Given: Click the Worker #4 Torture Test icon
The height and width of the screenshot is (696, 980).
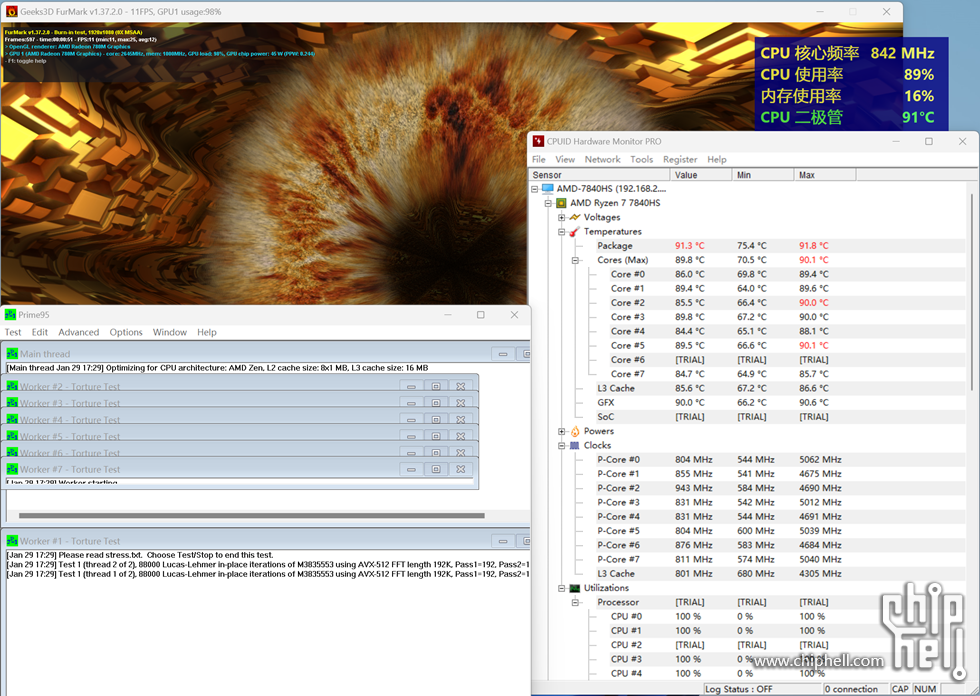Looking at the screenshot, I should [x=12, y=419].
